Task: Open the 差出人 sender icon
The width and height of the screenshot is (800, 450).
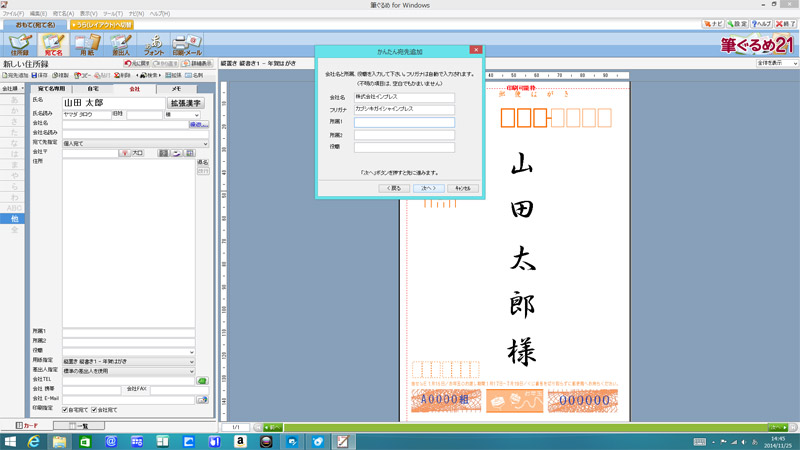Action: click(121, 45)
